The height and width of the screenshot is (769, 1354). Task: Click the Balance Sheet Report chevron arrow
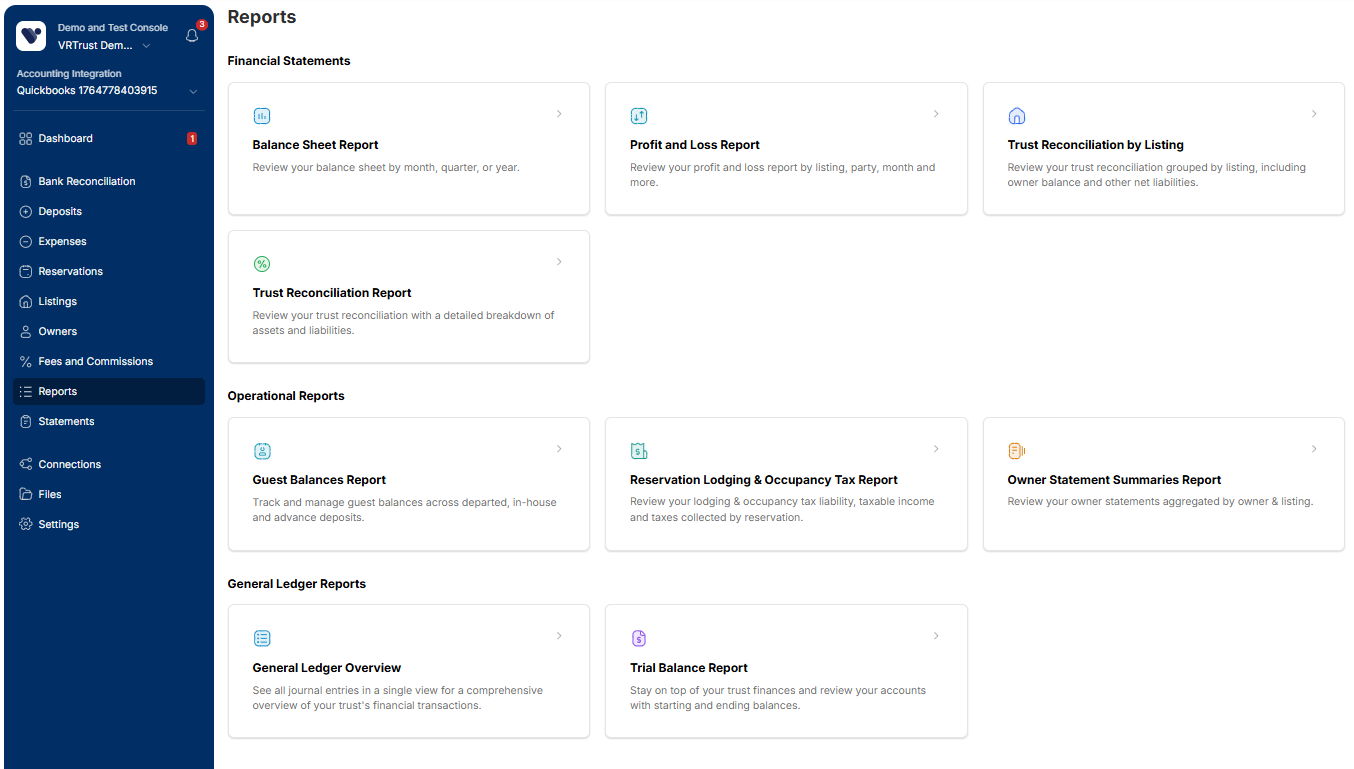559,114
